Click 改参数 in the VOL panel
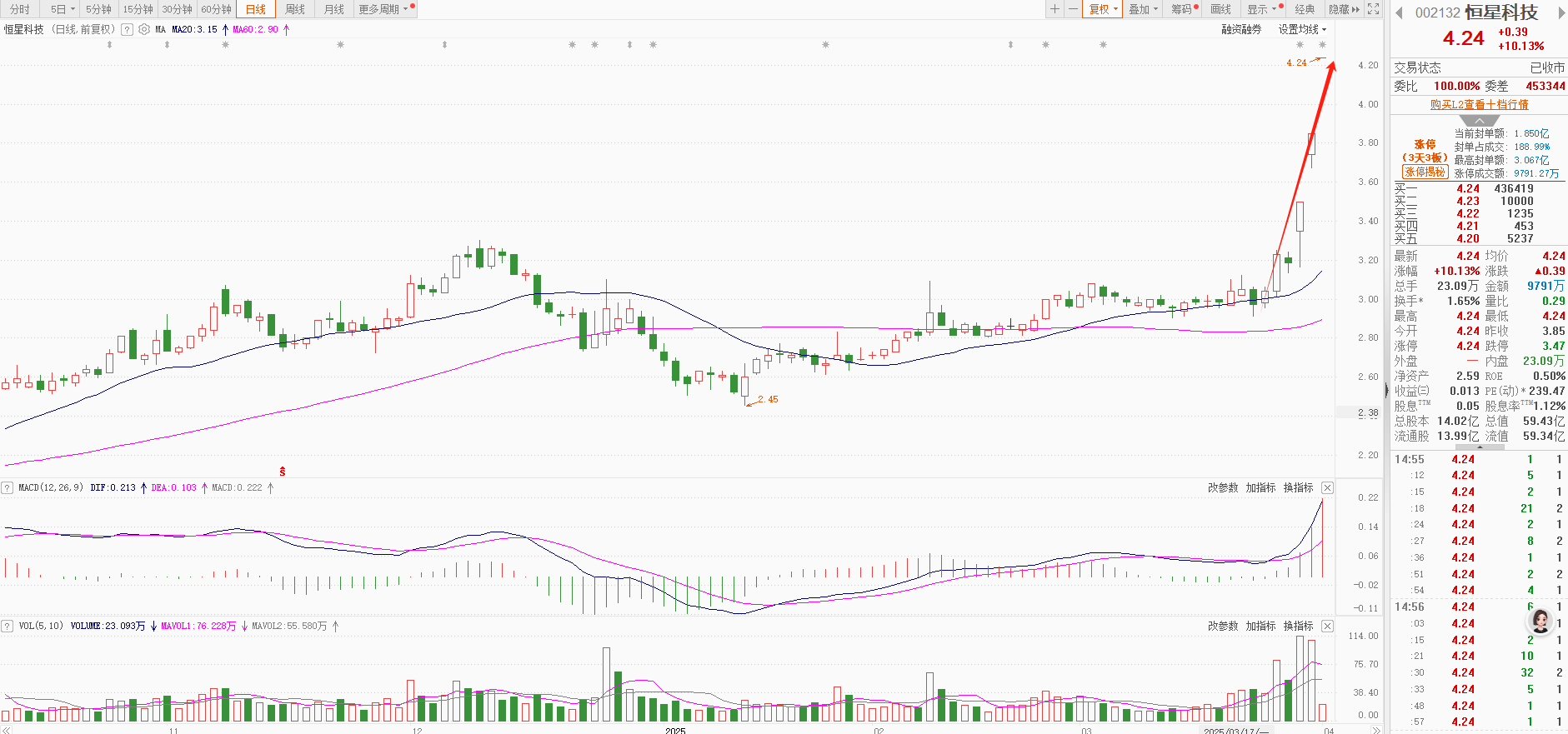The width and height of the screenshot is (1568, 734). point(1223,626)
